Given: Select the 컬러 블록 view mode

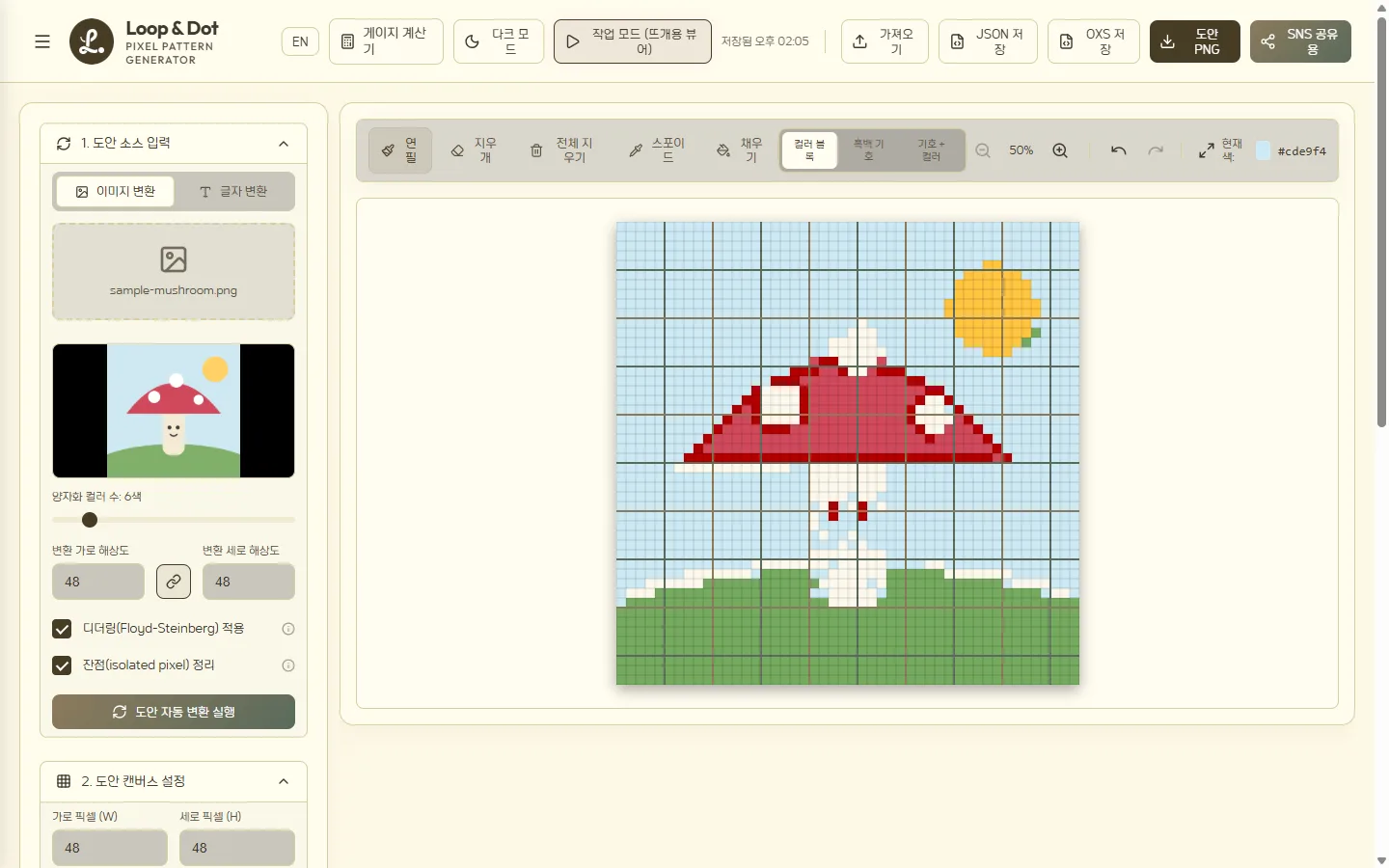Looking at the screenshot, I should click(809, 150).
